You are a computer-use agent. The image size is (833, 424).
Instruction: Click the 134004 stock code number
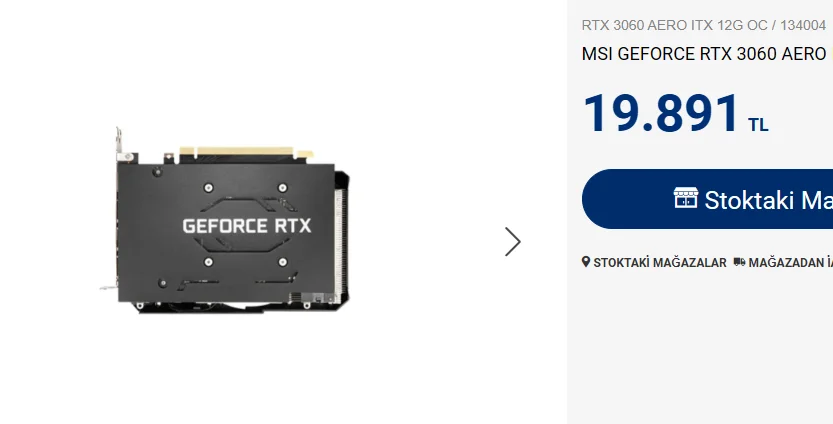(x=803, y=25)
